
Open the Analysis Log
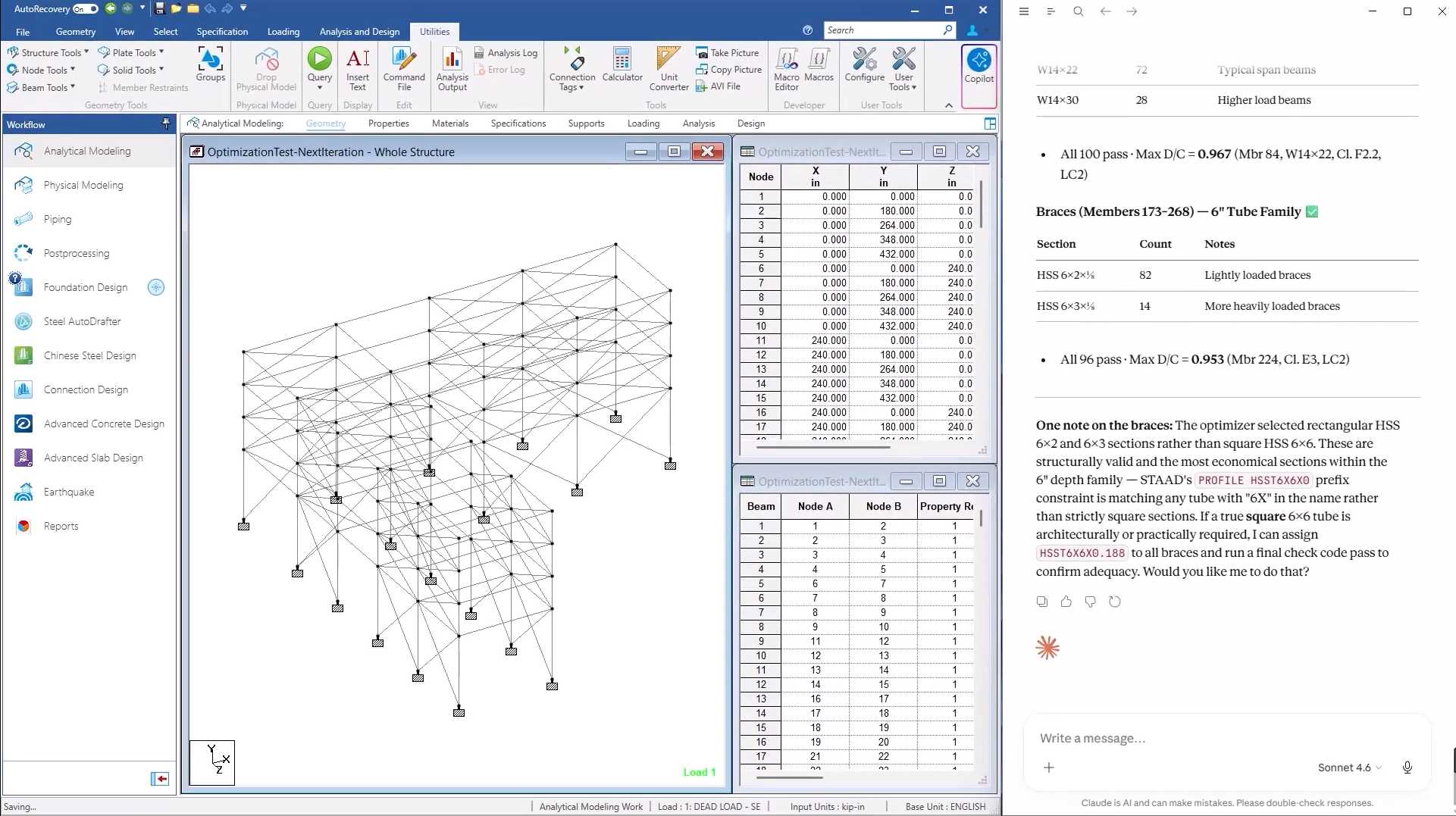click(x=506, y=52)
